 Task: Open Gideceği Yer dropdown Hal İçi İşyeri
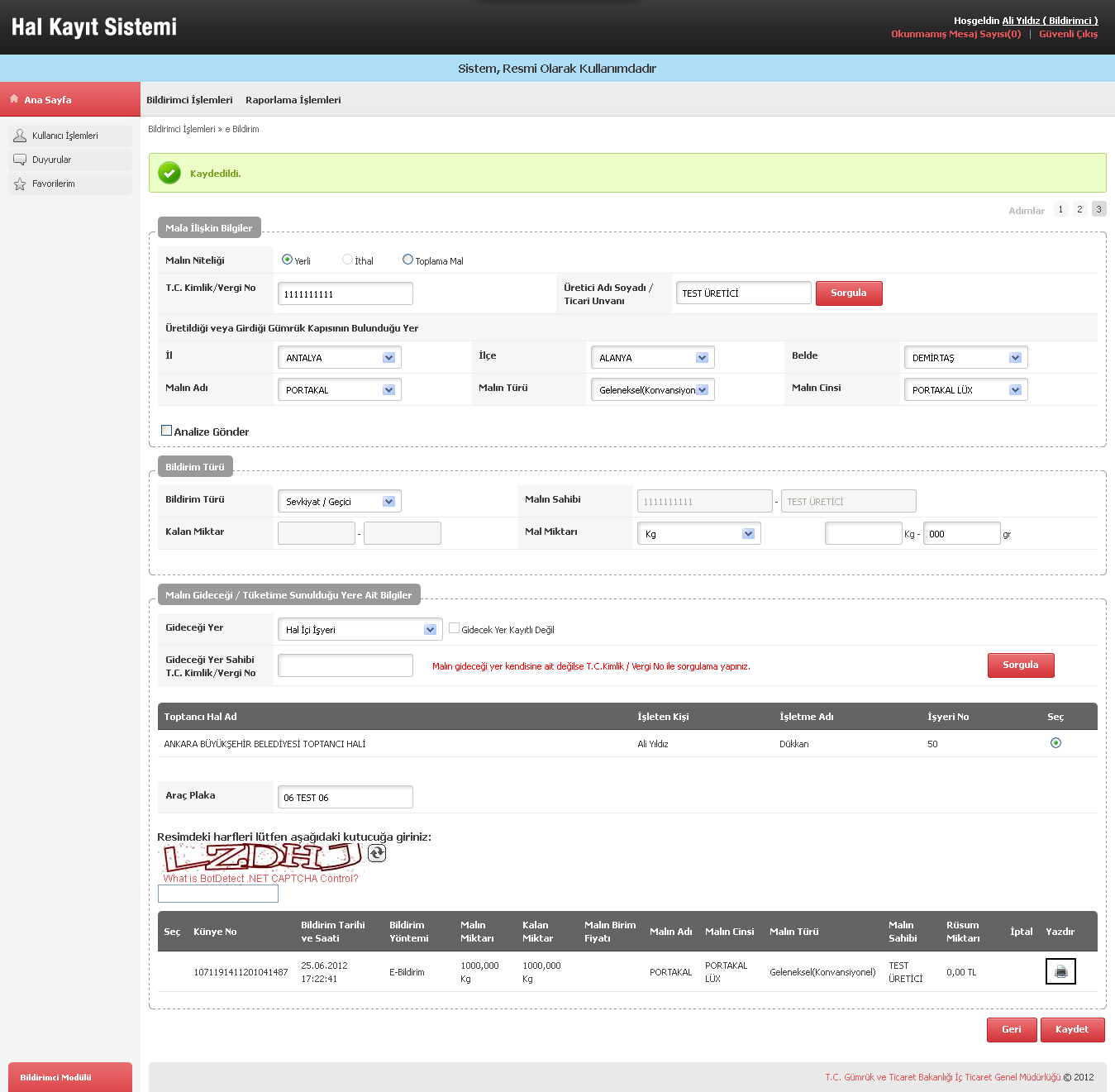click(x=360, y=629)
